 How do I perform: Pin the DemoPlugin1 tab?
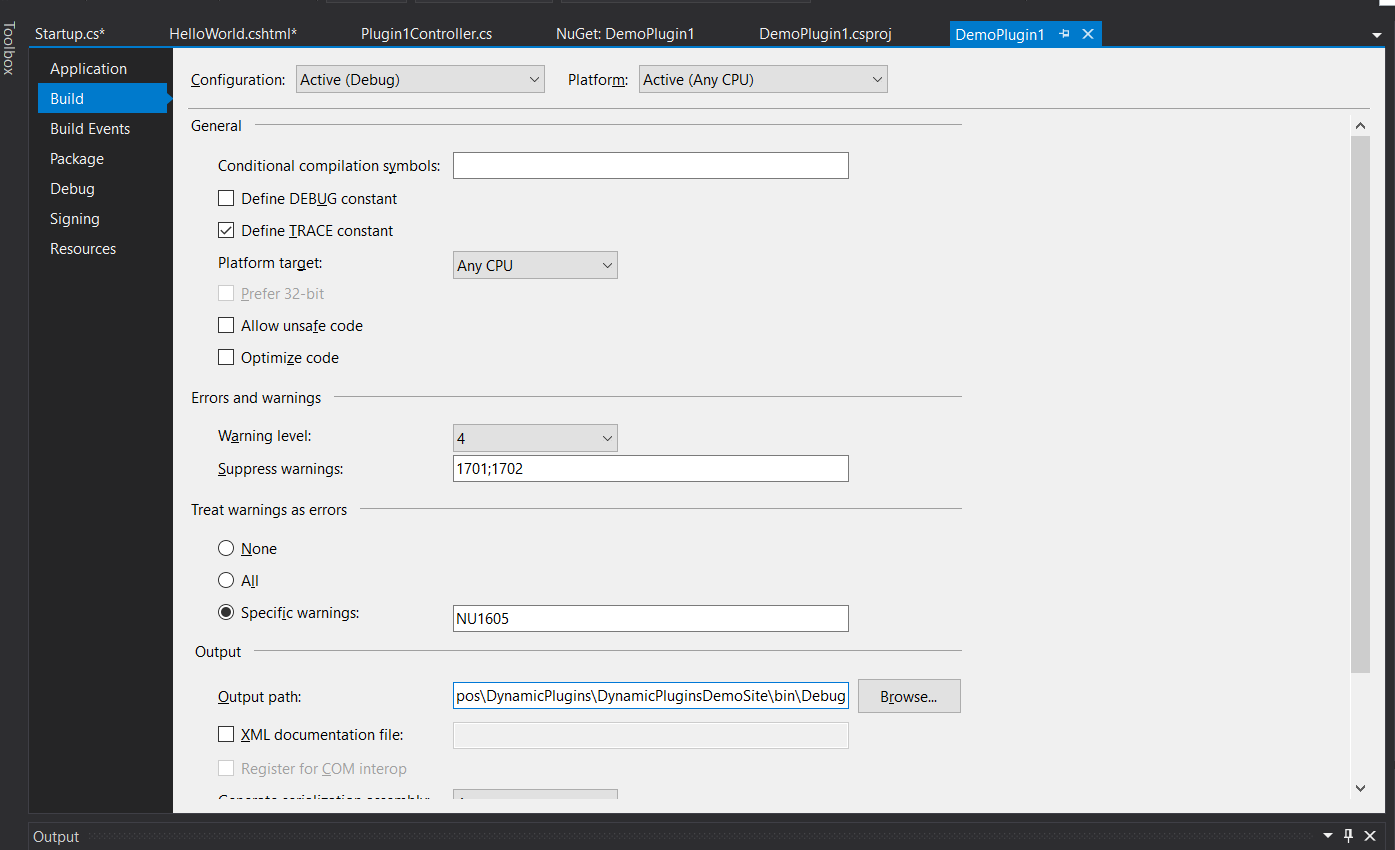point(1065,34)
